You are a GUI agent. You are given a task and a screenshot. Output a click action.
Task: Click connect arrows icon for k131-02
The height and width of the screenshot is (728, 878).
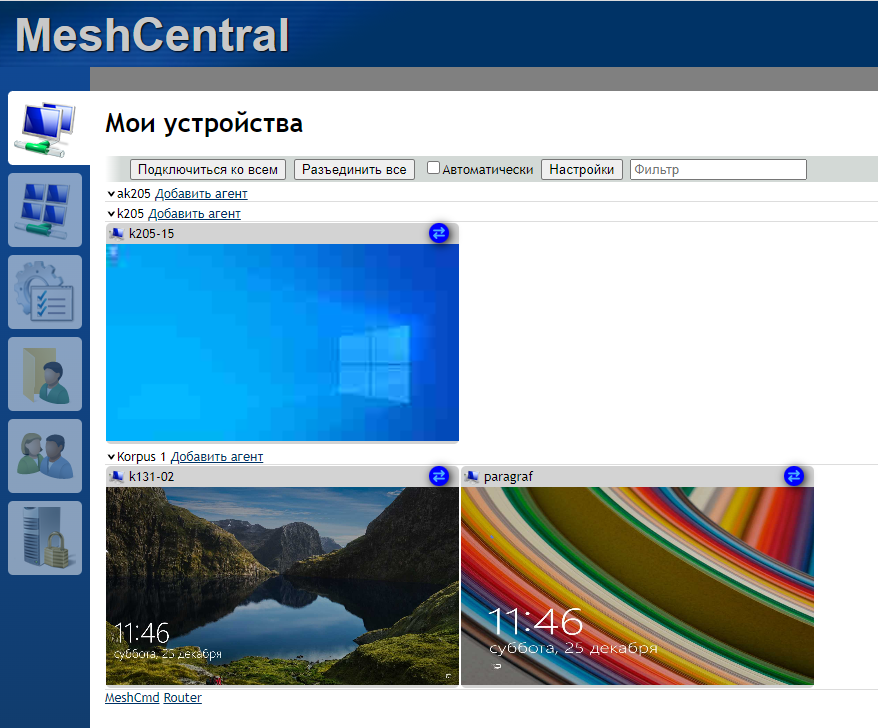439,476
